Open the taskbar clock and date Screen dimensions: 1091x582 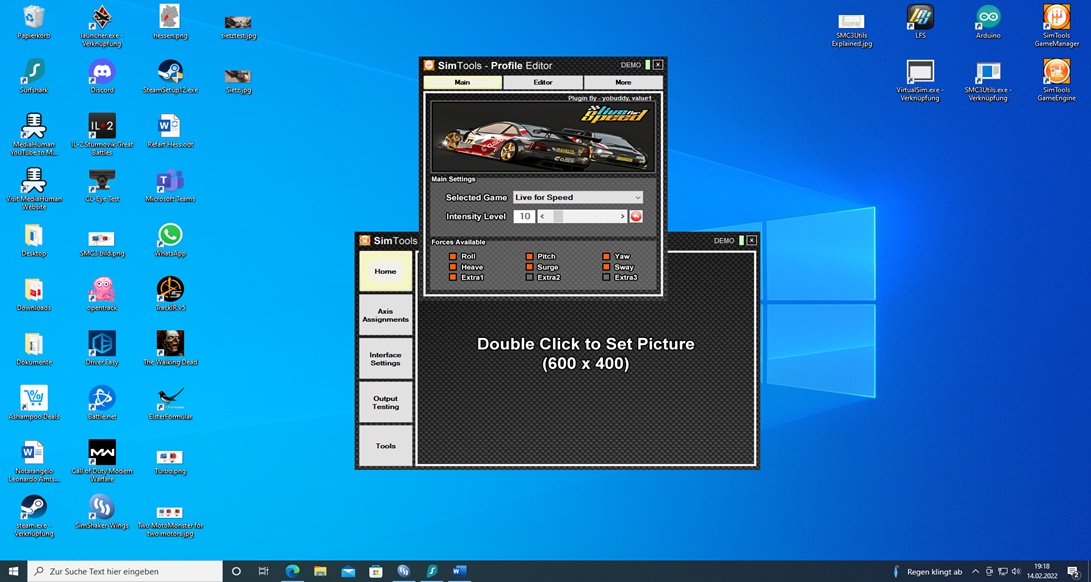(1042, 571)
